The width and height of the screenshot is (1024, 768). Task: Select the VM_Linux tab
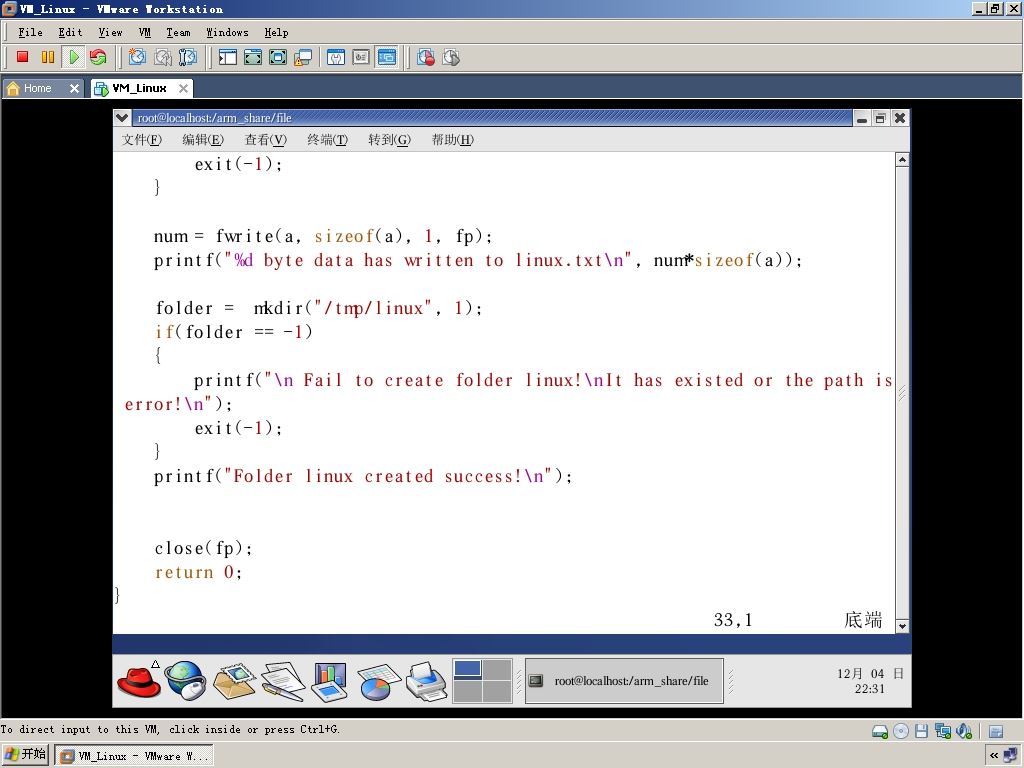pyautogui.click(x=138, y=88)
